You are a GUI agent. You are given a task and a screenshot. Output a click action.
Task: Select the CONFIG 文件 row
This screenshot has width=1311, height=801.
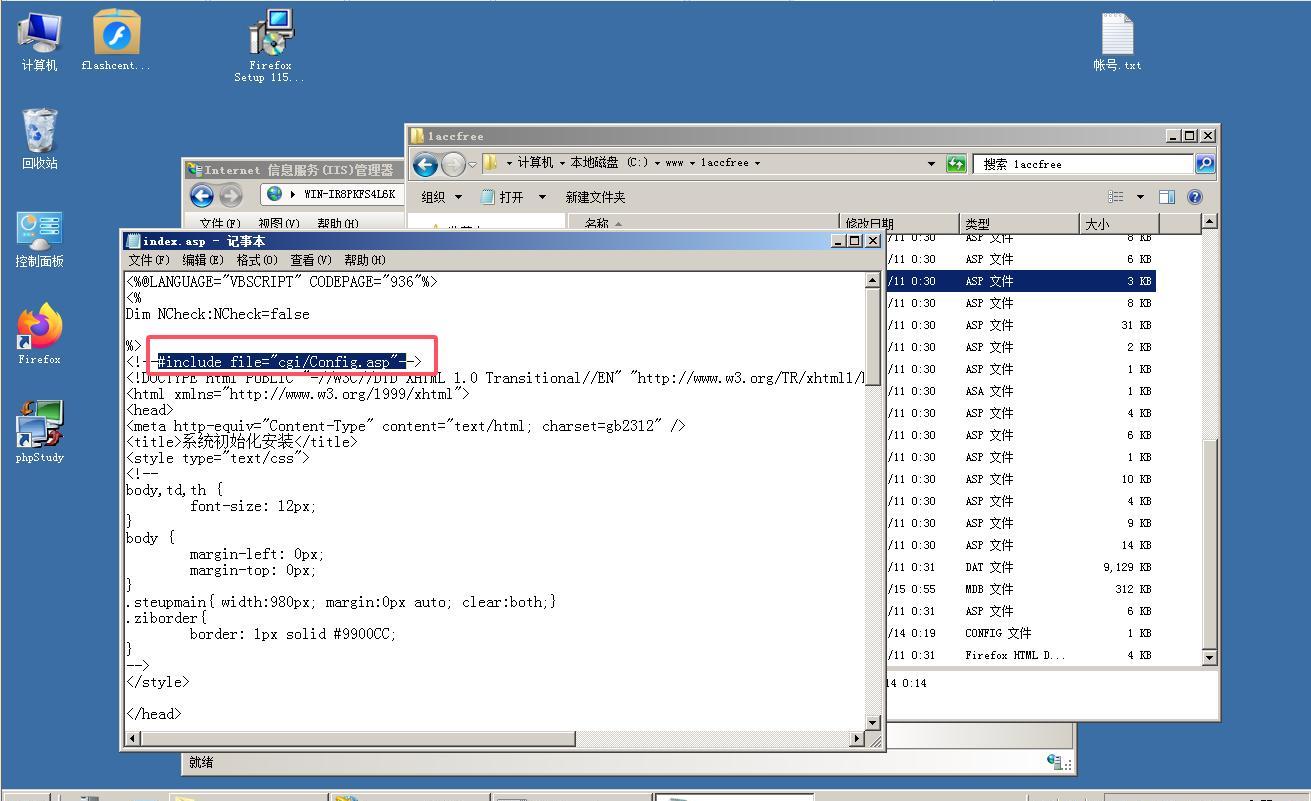pyautogui.click(x=1021, y=633)
